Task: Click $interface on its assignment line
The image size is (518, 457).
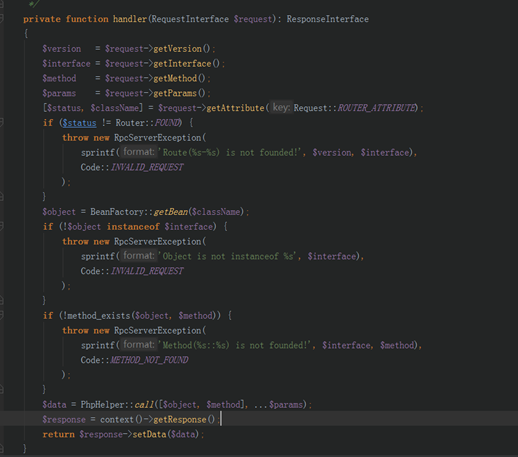Action: coord(66,63)
